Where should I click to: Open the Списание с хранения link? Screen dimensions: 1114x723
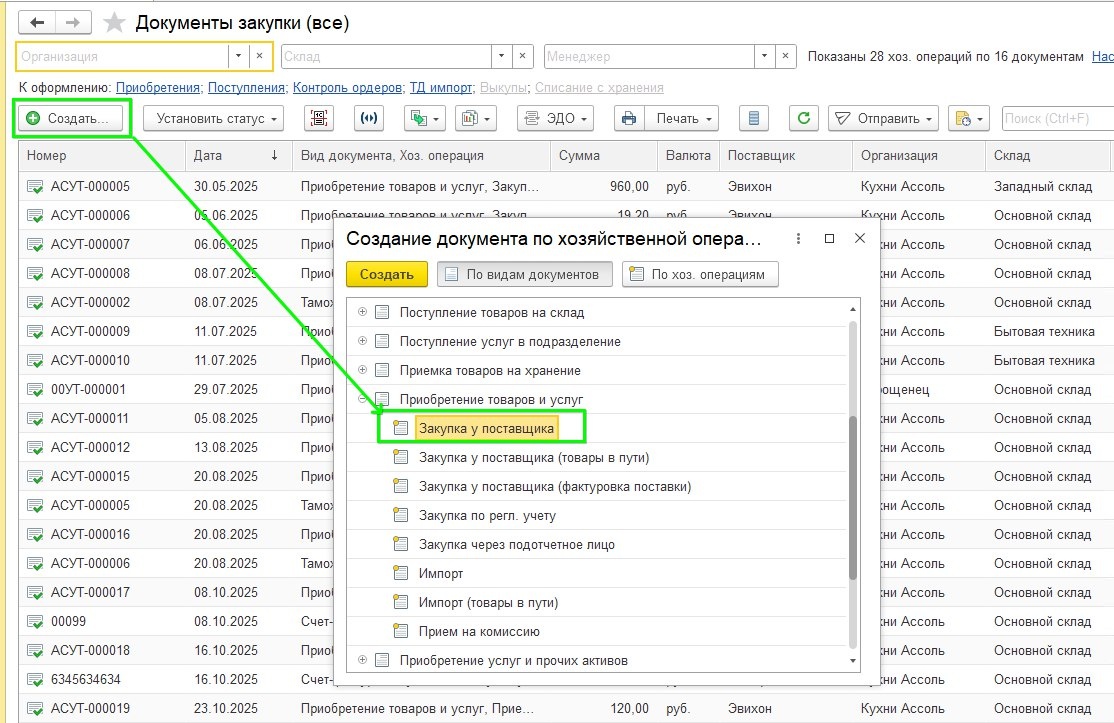599,87
